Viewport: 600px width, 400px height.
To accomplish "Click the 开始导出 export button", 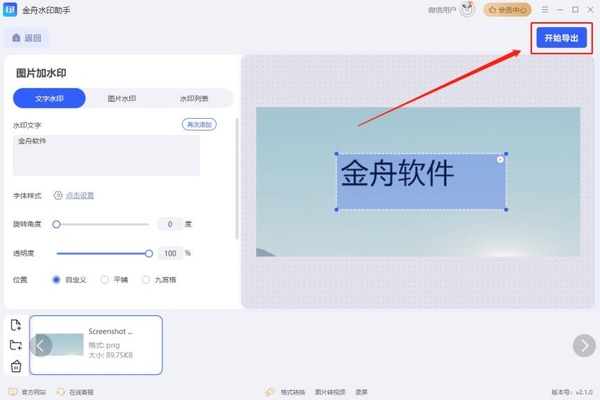I will (561, 38).
